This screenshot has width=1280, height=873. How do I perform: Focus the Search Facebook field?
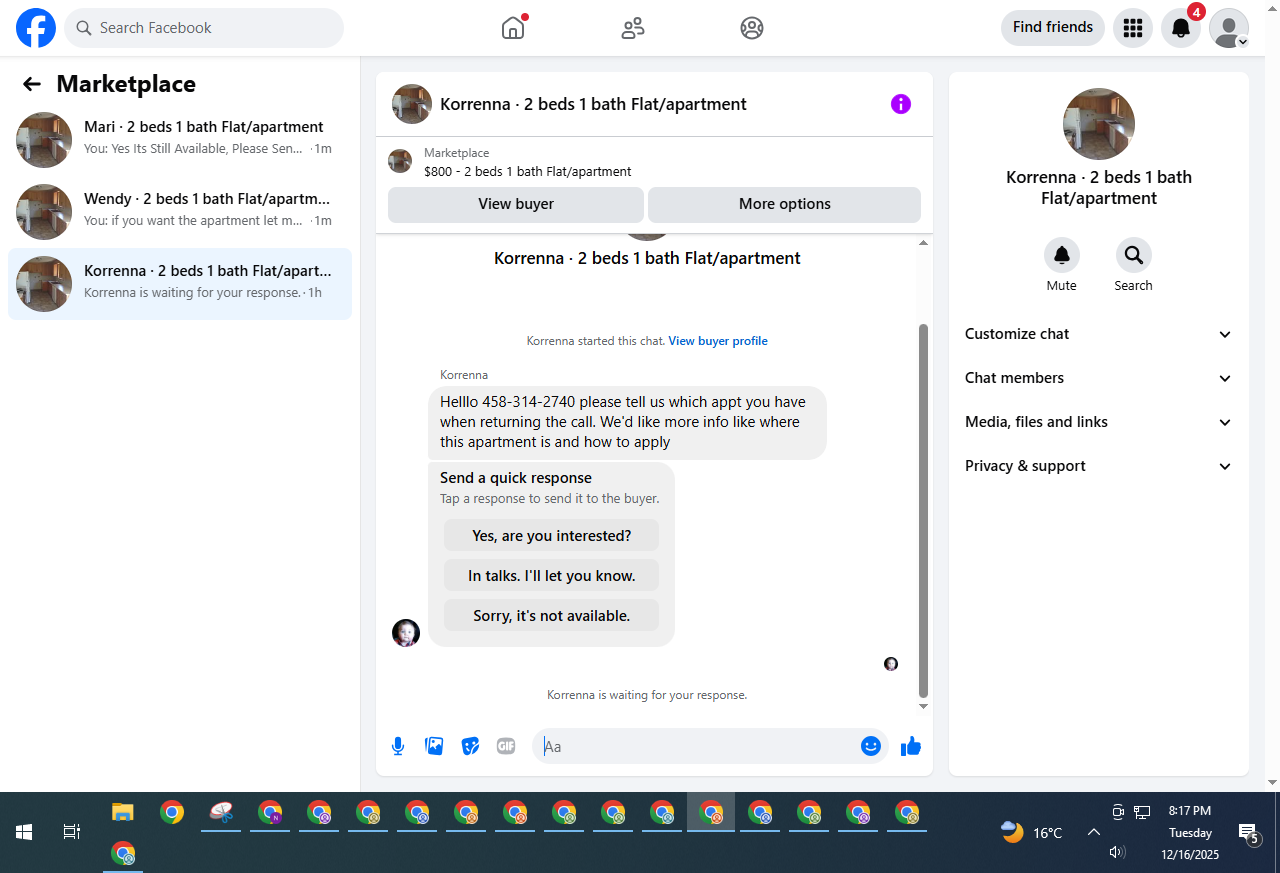(204, 28)
